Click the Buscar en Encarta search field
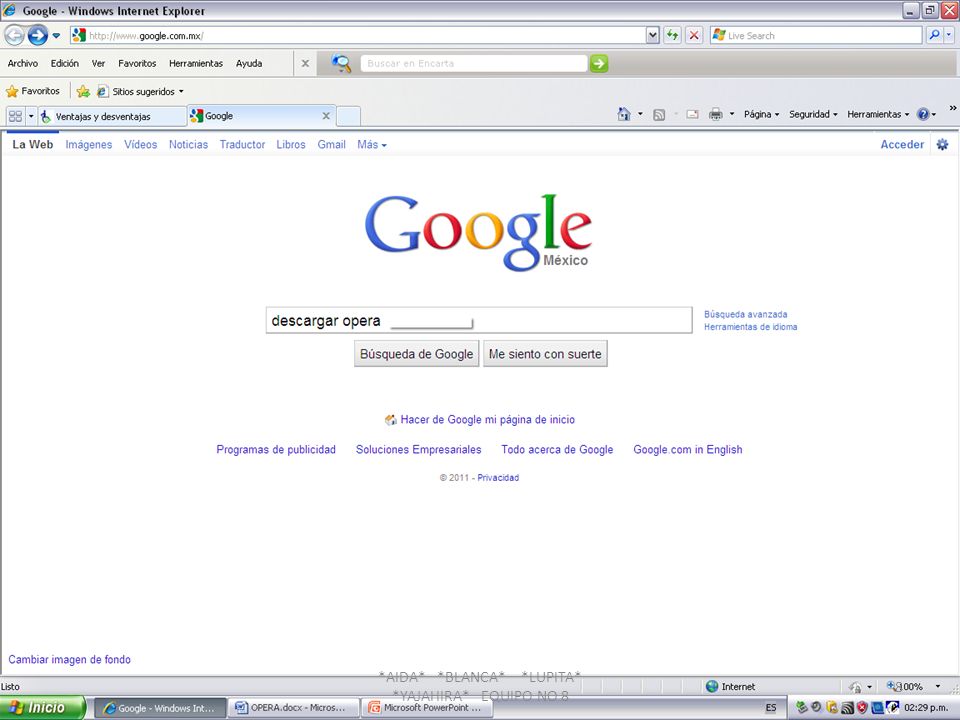Image resolution: width=960 pixels, height=720 pixels. (x=474, y=63)
